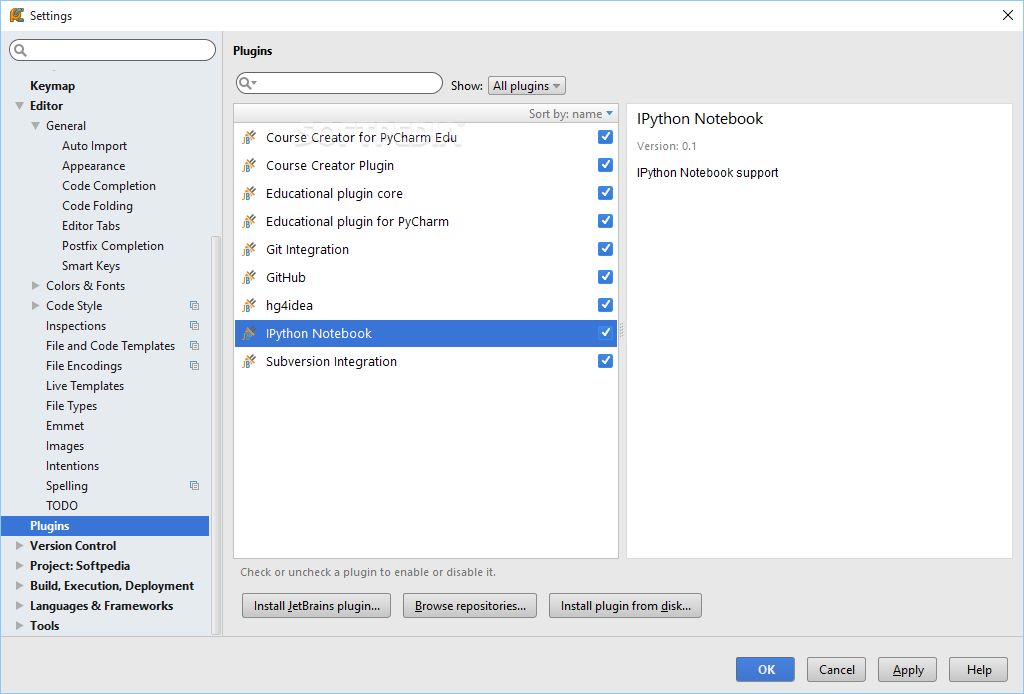This screenshot has width=1024, height=694.
Task: Open the Sort by: name dropdown
Action: [570, 113]
